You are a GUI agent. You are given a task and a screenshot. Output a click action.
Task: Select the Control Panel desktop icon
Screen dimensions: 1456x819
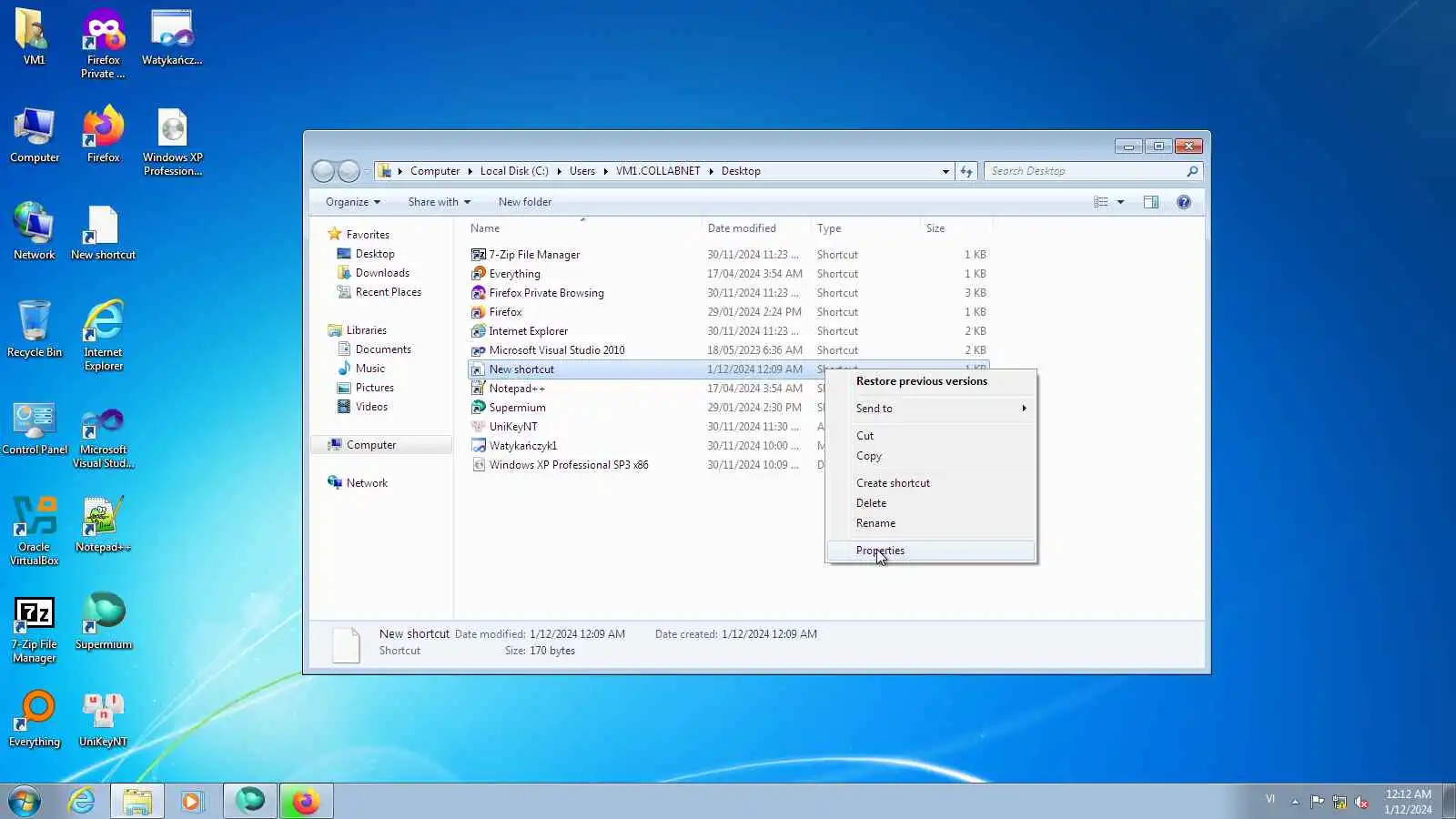[x=35, y=427]
